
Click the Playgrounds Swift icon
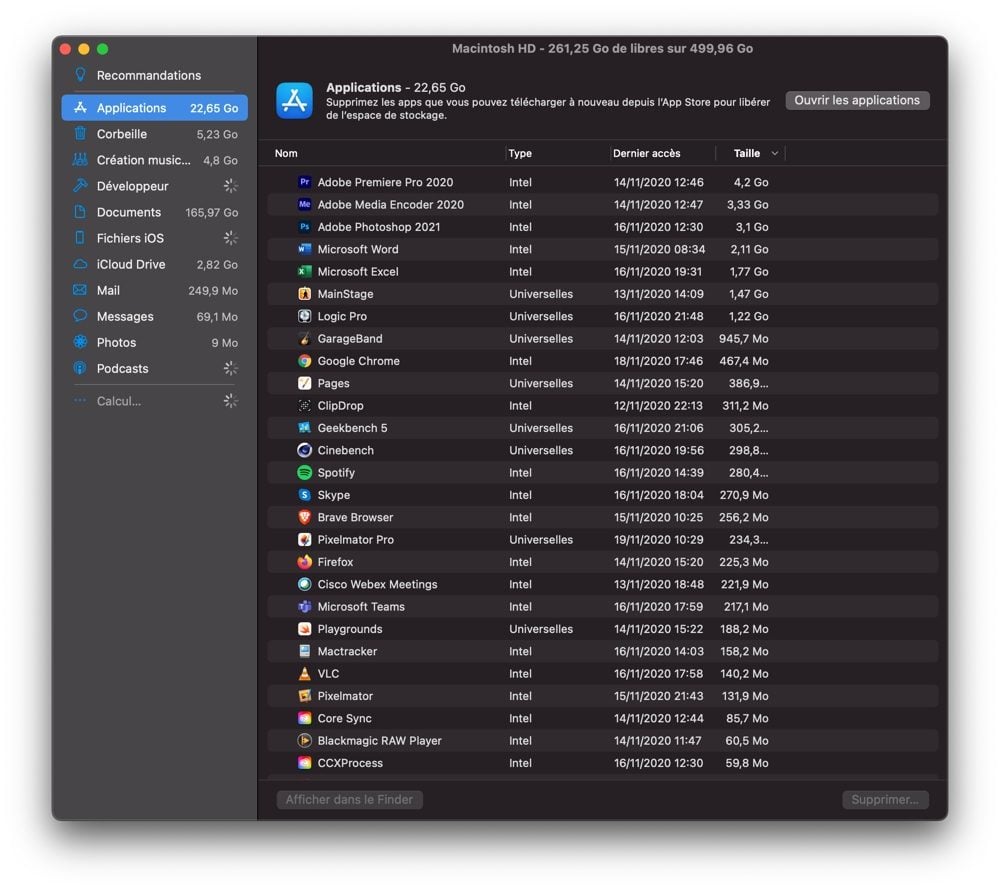click(304, 629)
